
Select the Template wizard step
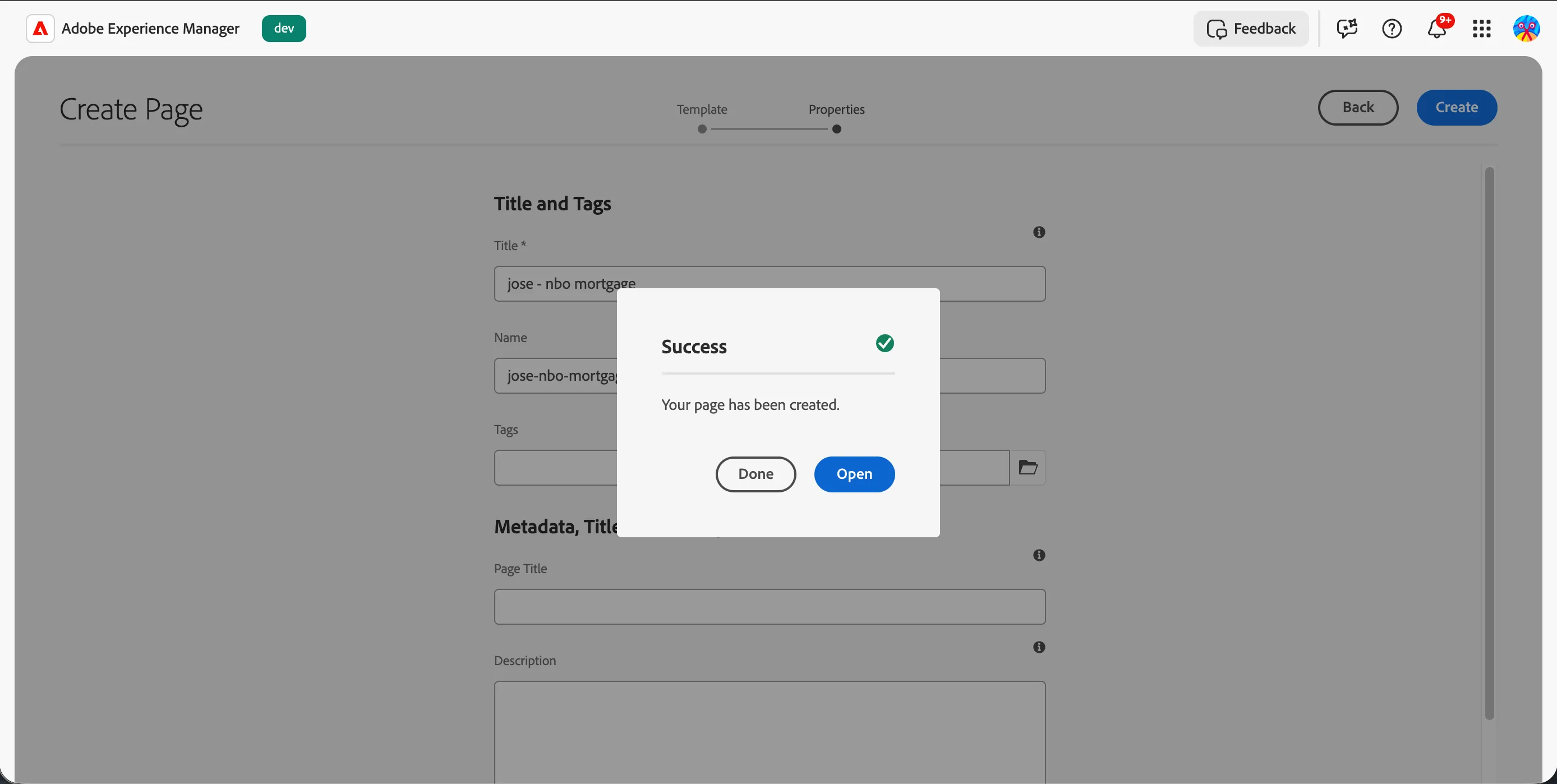click(702, 117)
